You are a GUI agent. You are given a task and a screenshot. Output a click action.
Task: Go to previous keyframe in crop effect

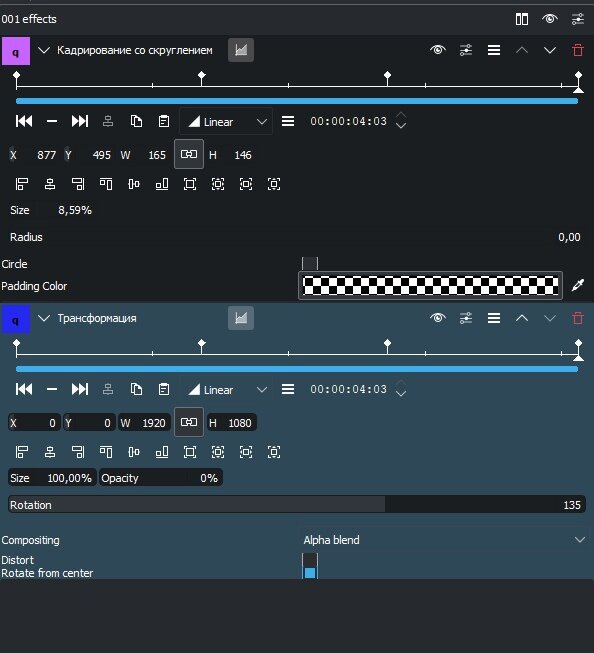(x=24, y=121)
